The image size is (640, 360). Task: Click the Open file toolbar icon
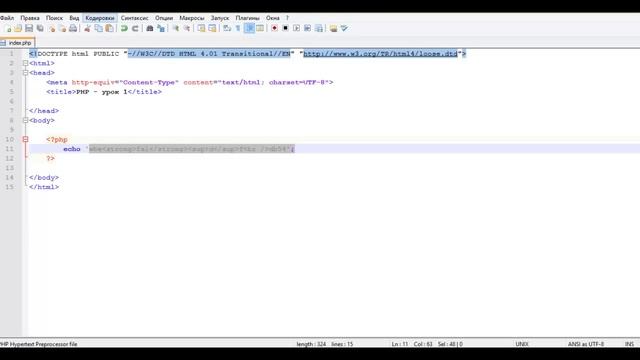pos(18,28)
